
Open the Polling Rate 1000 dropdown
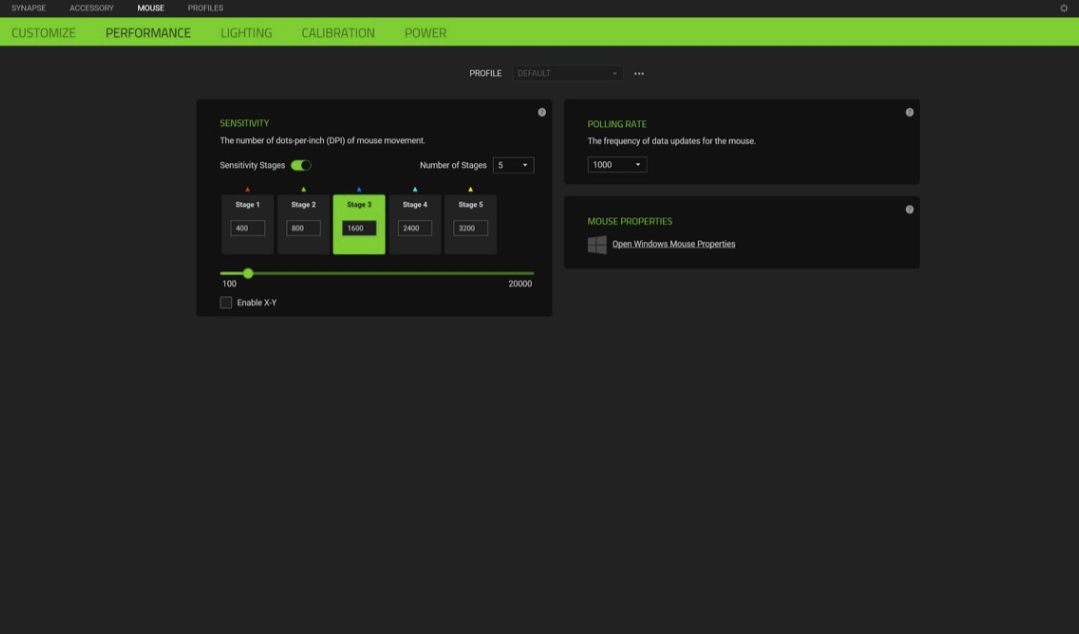click(x=617, y=165)
